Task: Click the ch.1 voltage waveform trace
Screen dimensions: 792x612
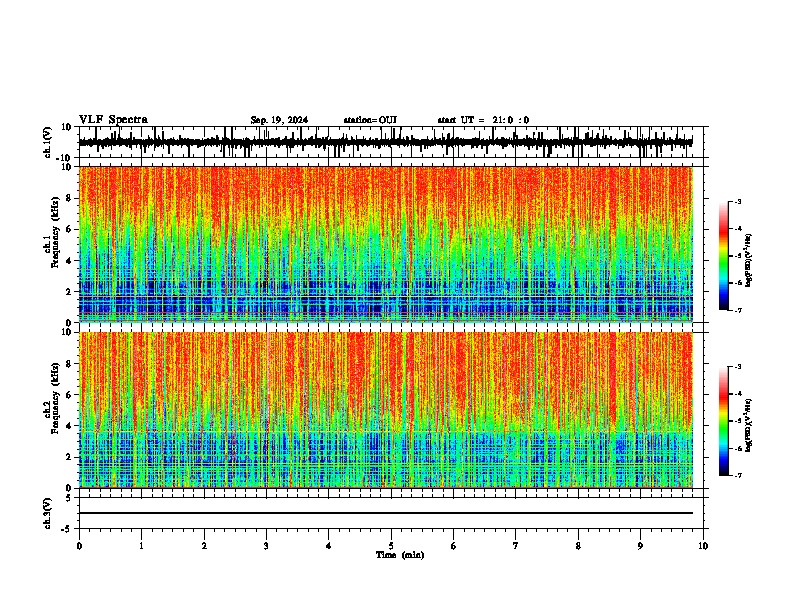Action: [385, 142]
